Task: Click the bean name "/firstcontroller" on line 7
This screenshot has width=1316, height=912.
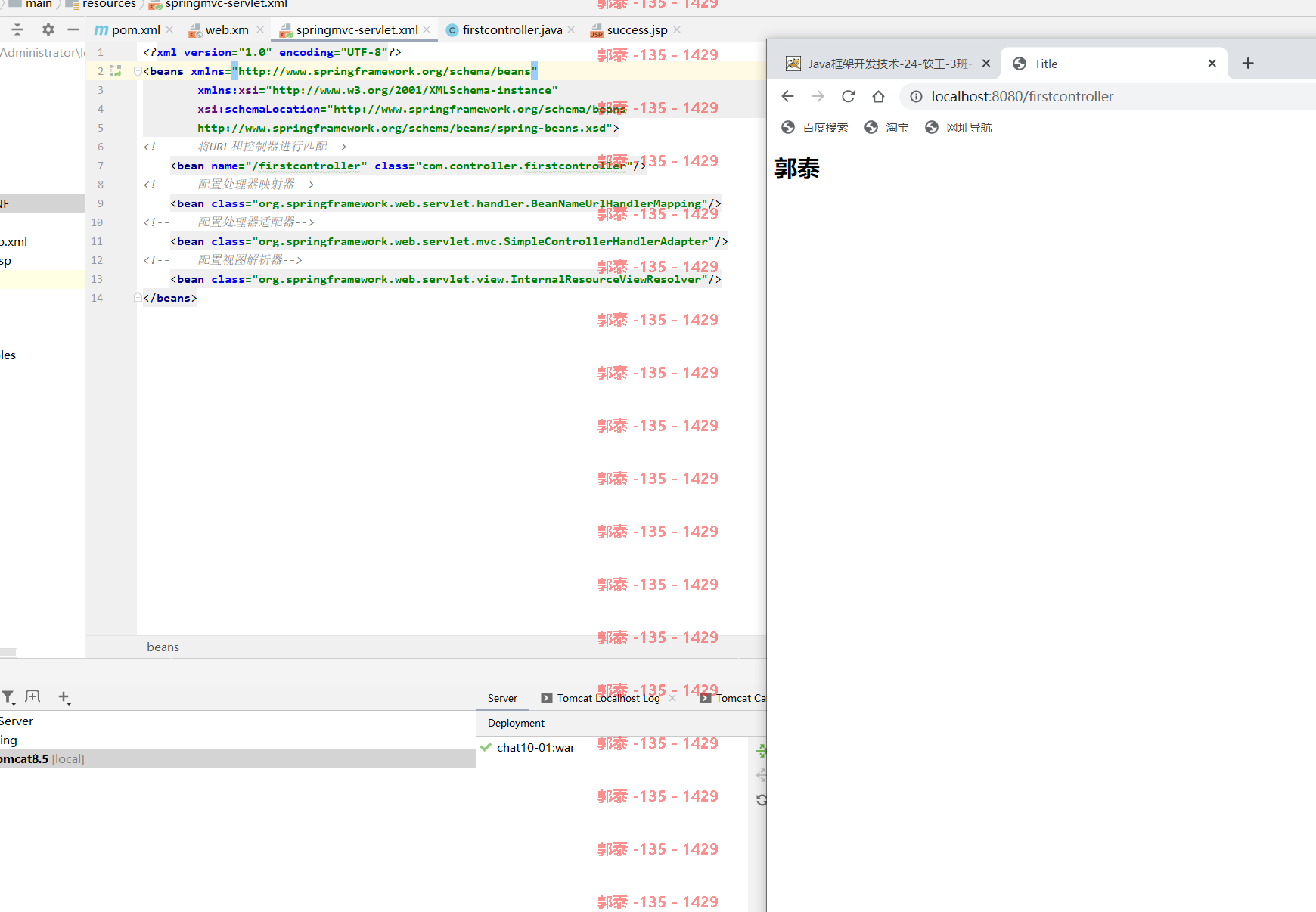Action: click(306, 166)
